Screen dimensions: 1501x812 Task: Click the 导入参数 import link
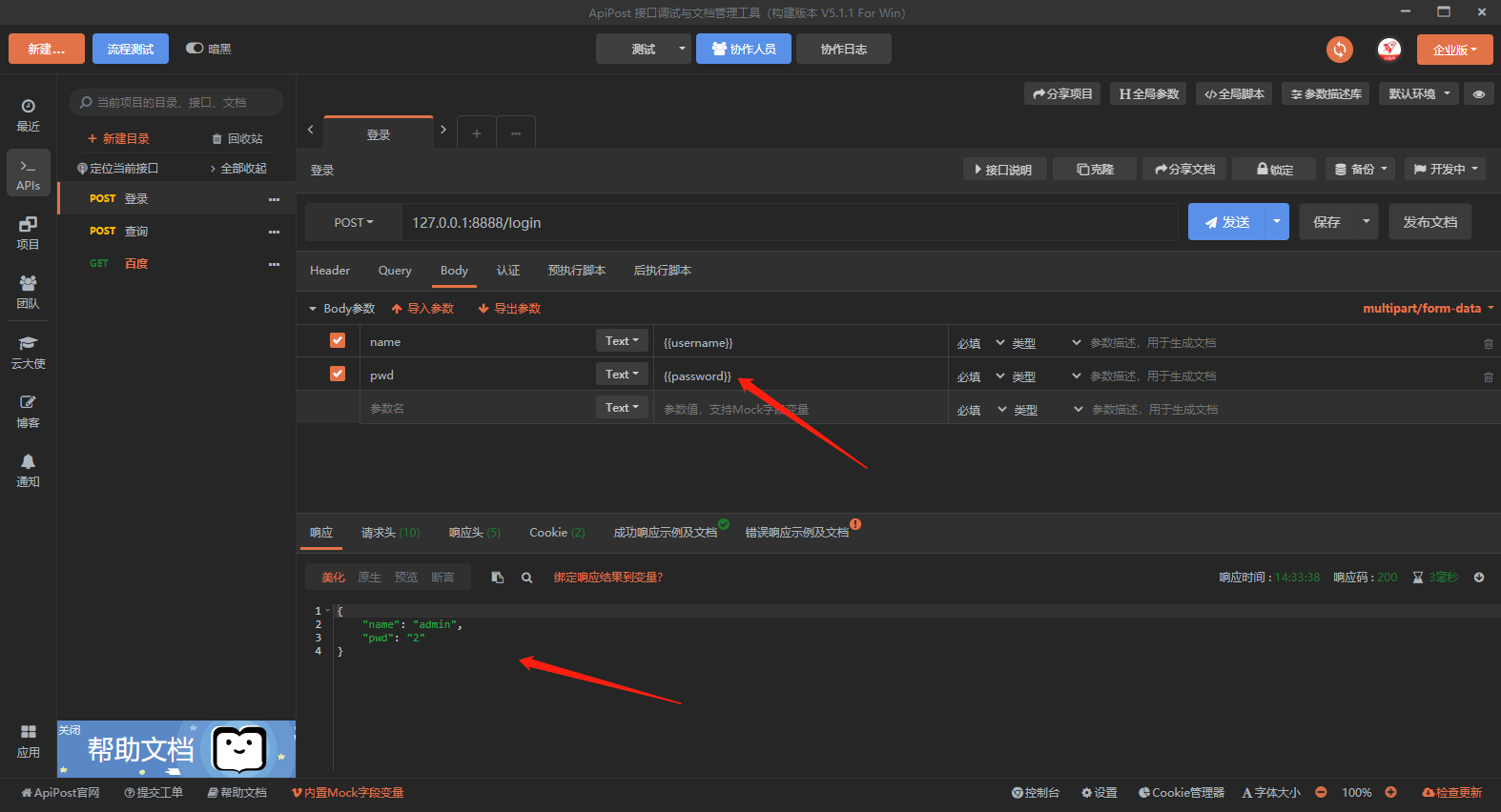click(422, 309)
